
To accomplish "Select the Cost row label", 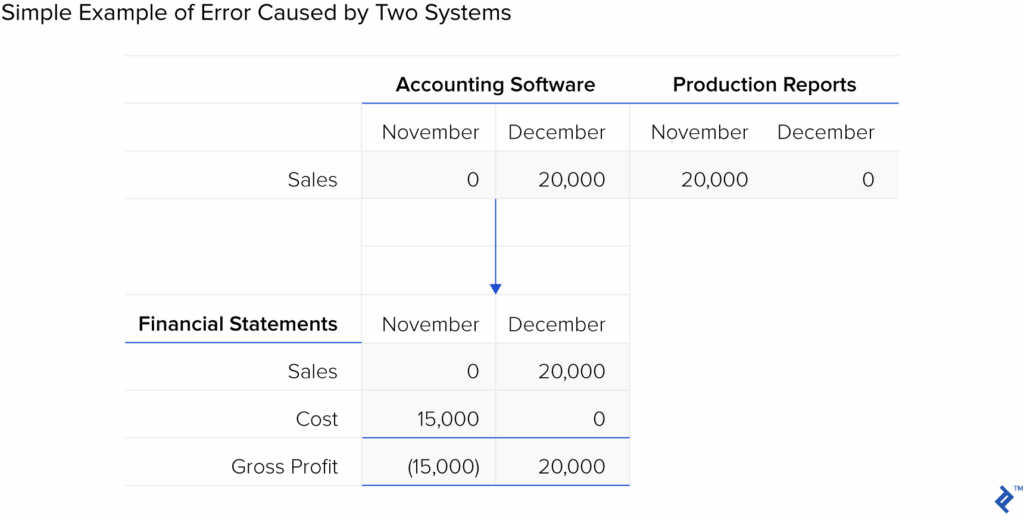I will point(317,419).
